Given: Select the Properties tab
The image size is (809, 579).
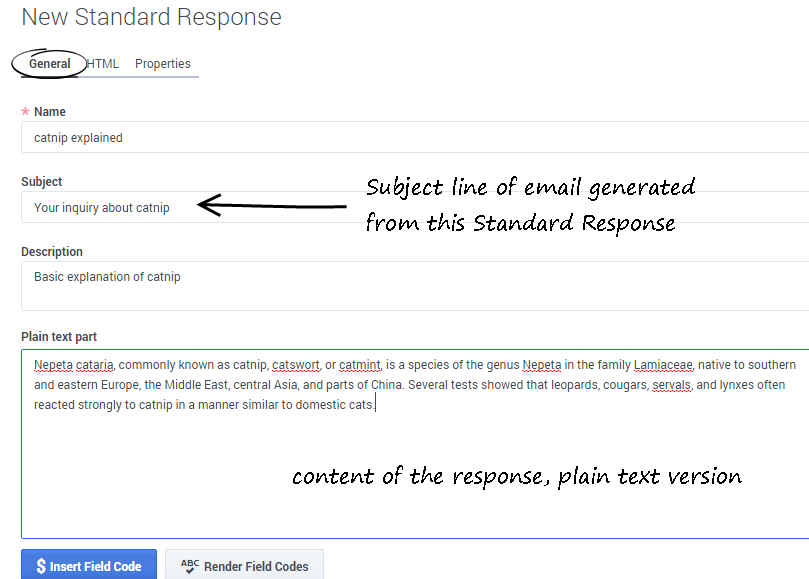Looking at the screenshot, I should pos(163,64).
